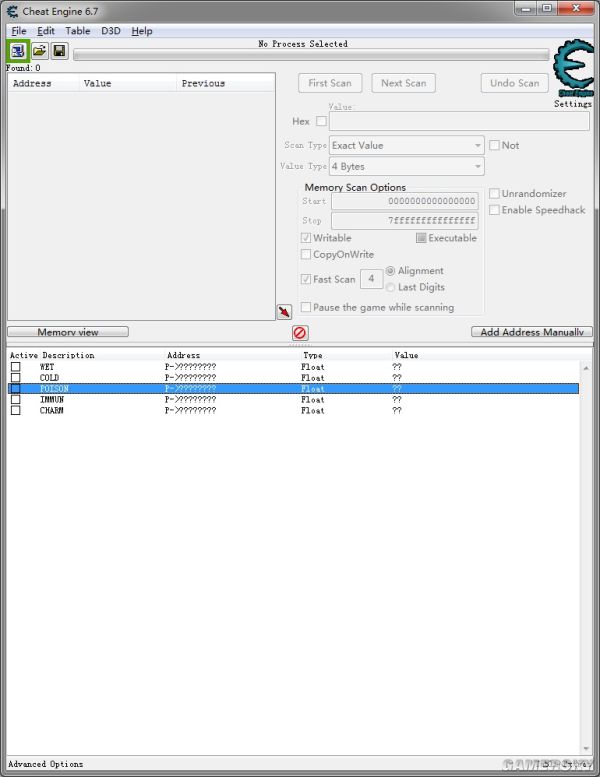Select the POISON row description
This screenshot has width=600, height=777.
(54, 388)
